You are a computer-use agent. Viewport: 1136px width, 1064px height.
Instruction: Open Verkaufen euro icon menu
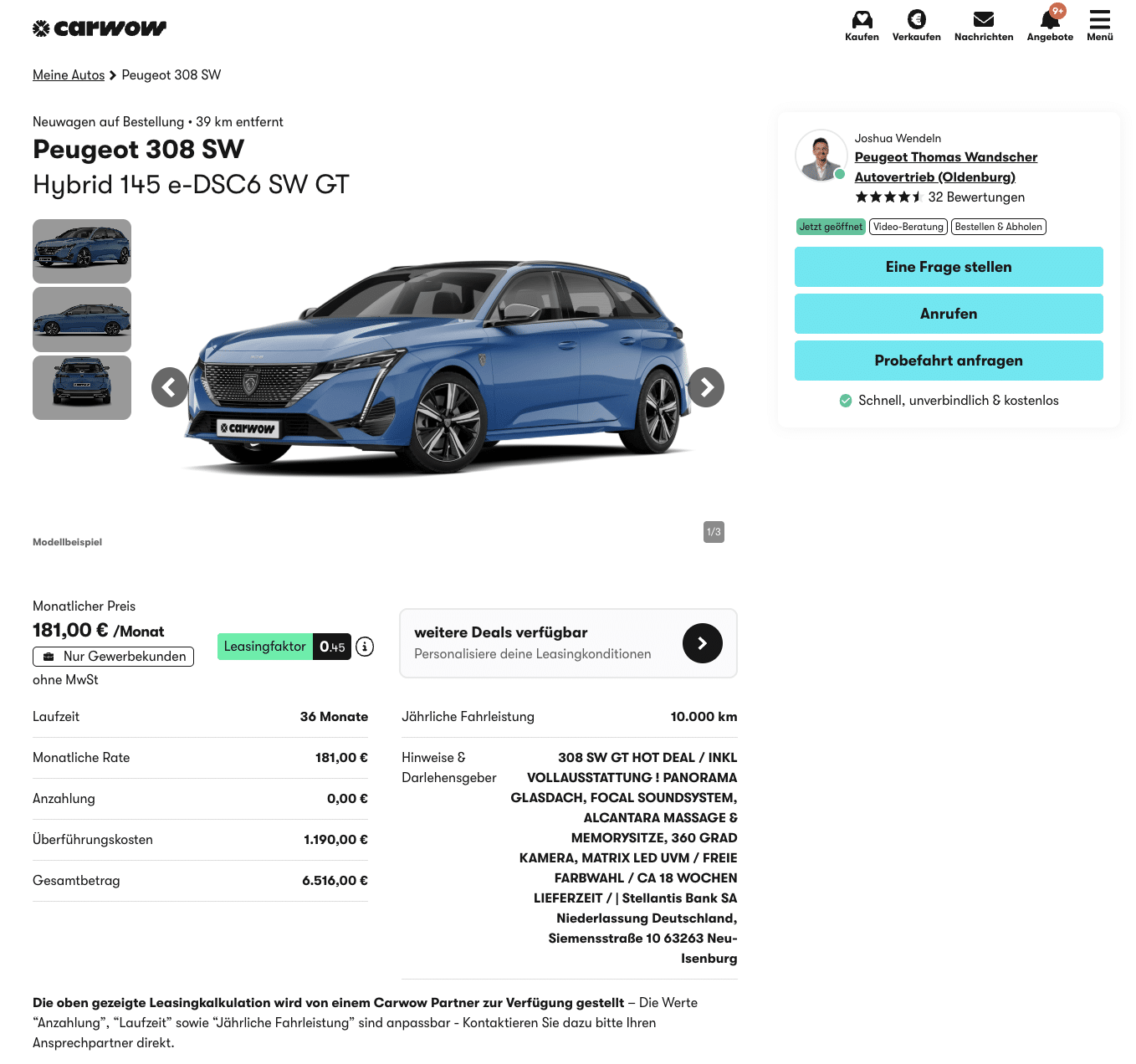click(x=916, y=26)
